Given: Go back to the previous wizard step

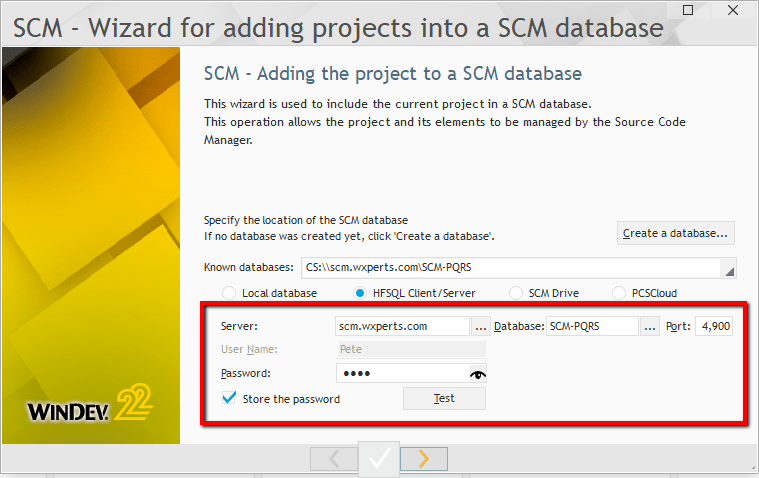Looking at the screenshot, I should [x=334, y=459].
